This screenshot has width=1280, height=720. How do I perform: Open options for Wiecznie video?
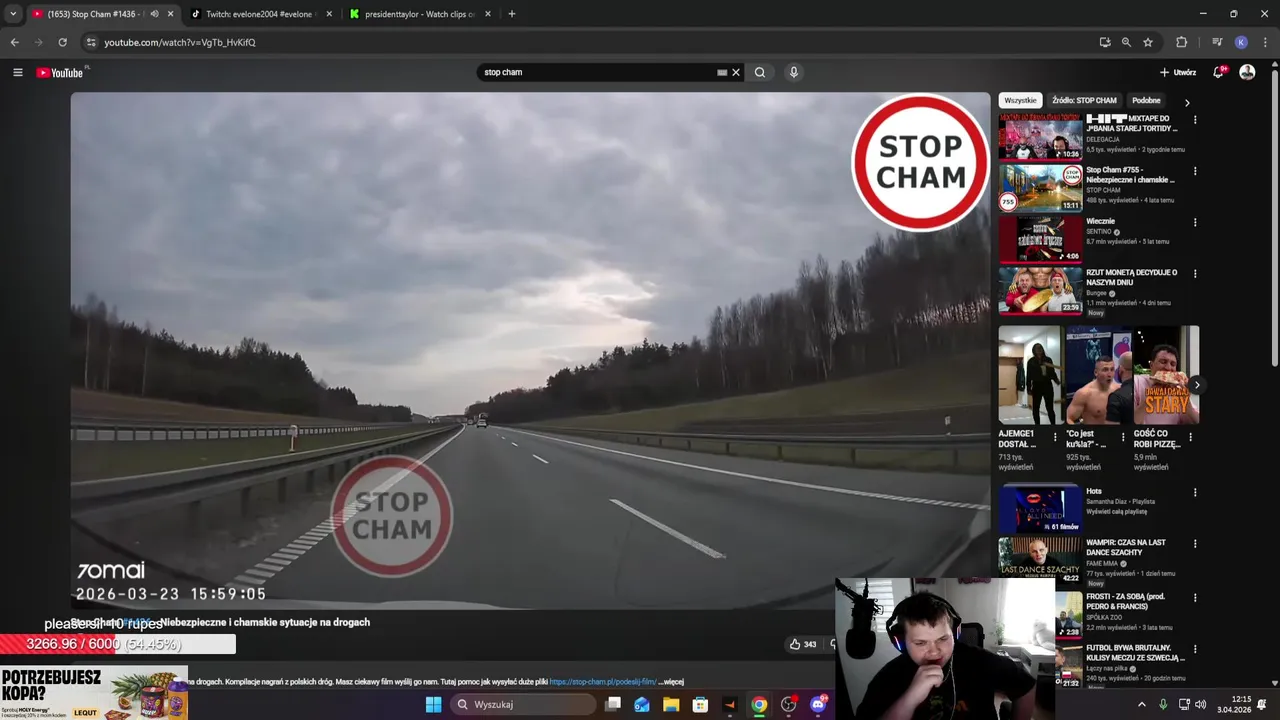(x=1195, y=222)
